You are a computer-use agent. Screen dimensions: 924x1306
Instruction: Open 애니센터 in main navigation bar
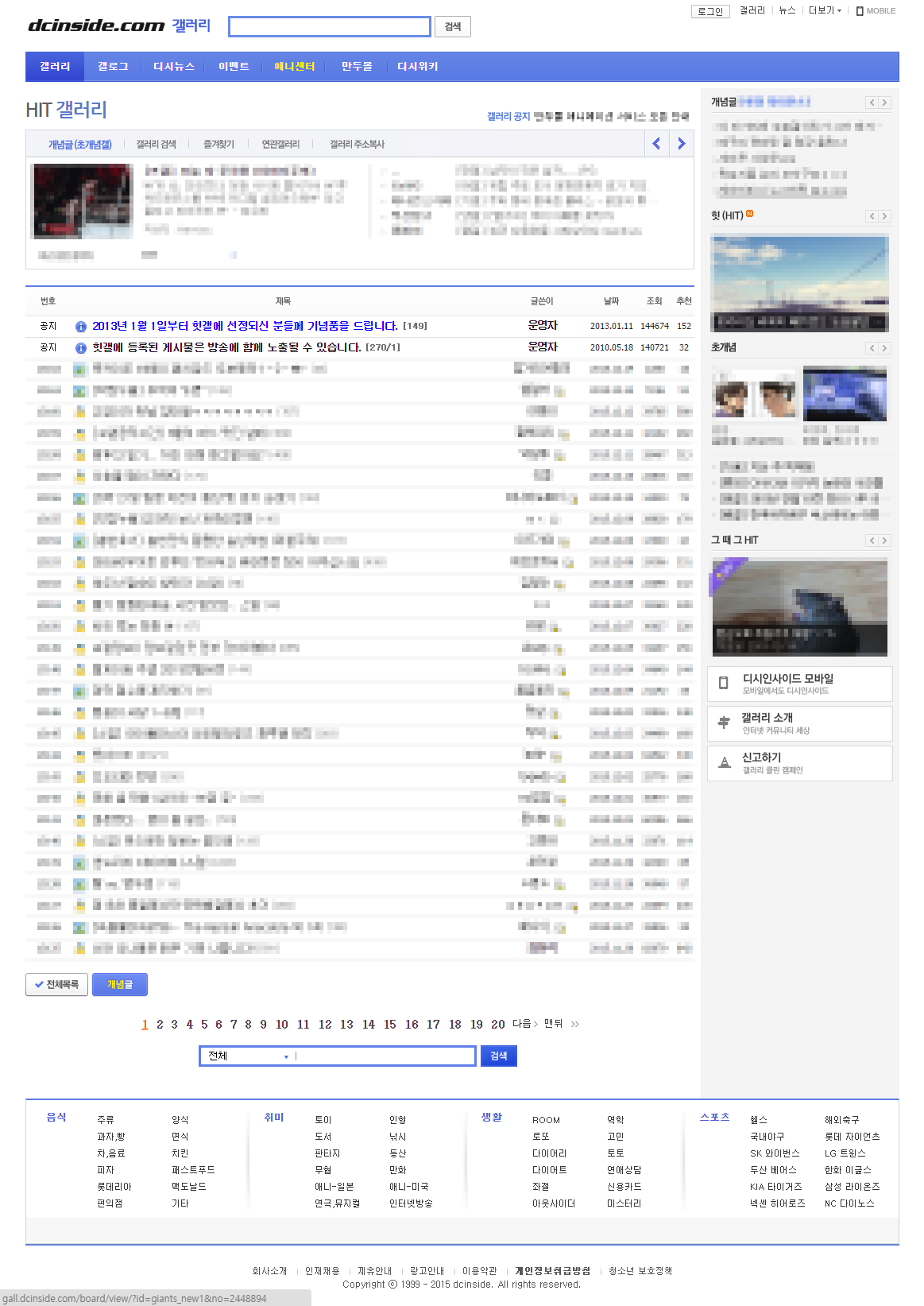(x=295, y=67)
